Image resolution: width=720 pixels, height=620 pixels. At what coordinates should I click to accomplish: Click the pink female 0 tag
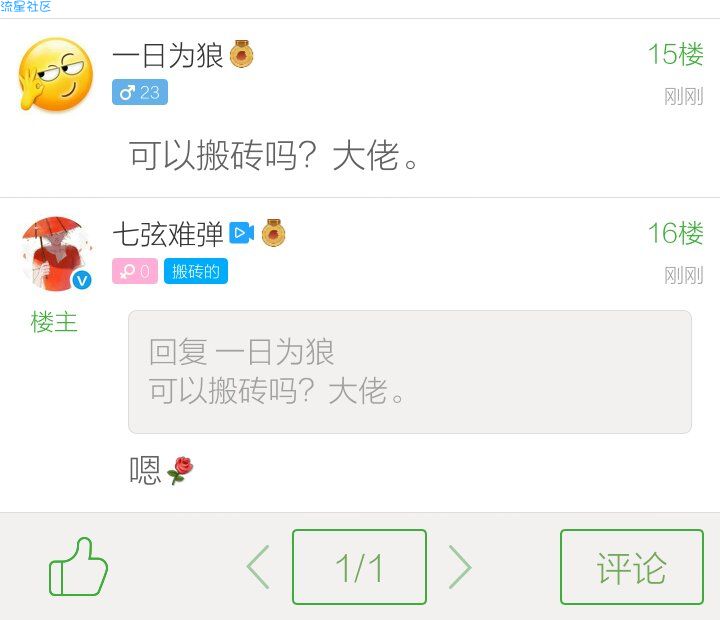click(135, 271)
